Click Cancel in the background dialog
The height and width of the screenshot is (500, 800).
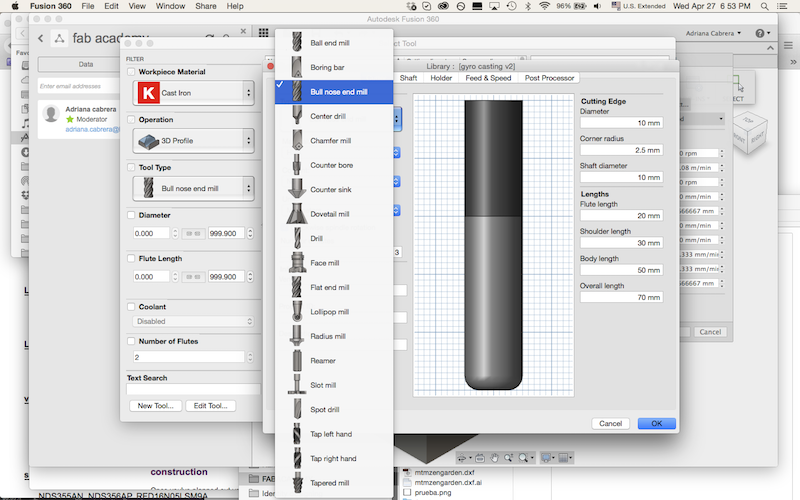pyautogui.click(x=710, y=332)
